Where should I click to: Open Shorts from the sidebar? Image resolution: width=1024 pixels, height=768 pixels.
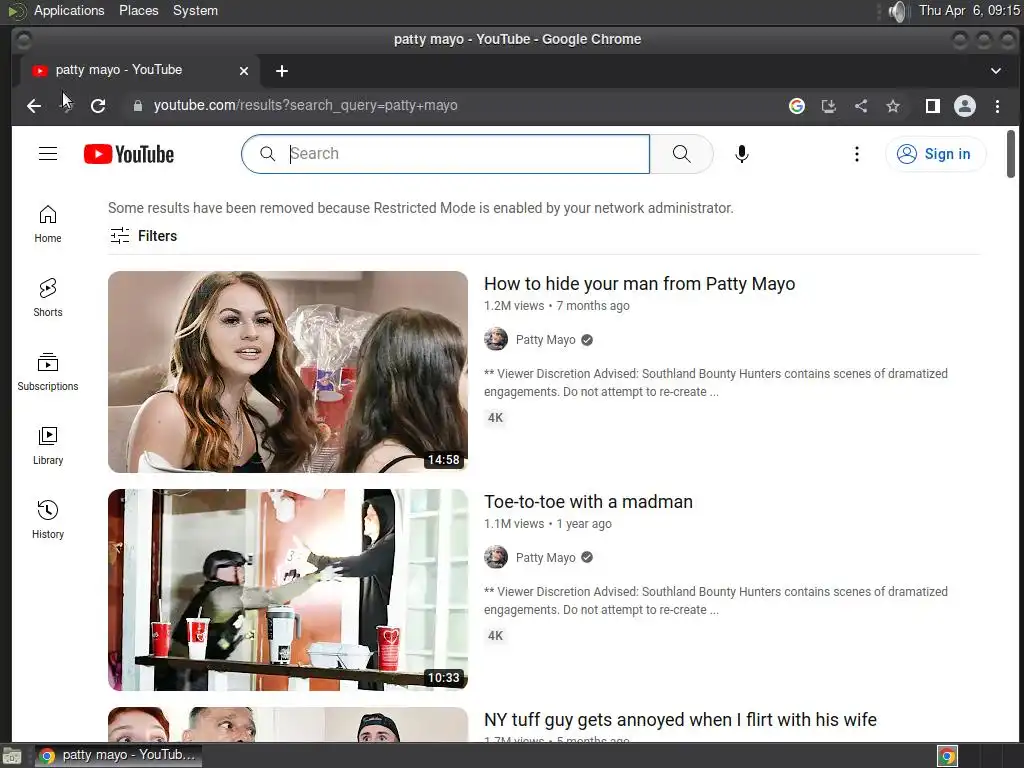pos(48,298)
